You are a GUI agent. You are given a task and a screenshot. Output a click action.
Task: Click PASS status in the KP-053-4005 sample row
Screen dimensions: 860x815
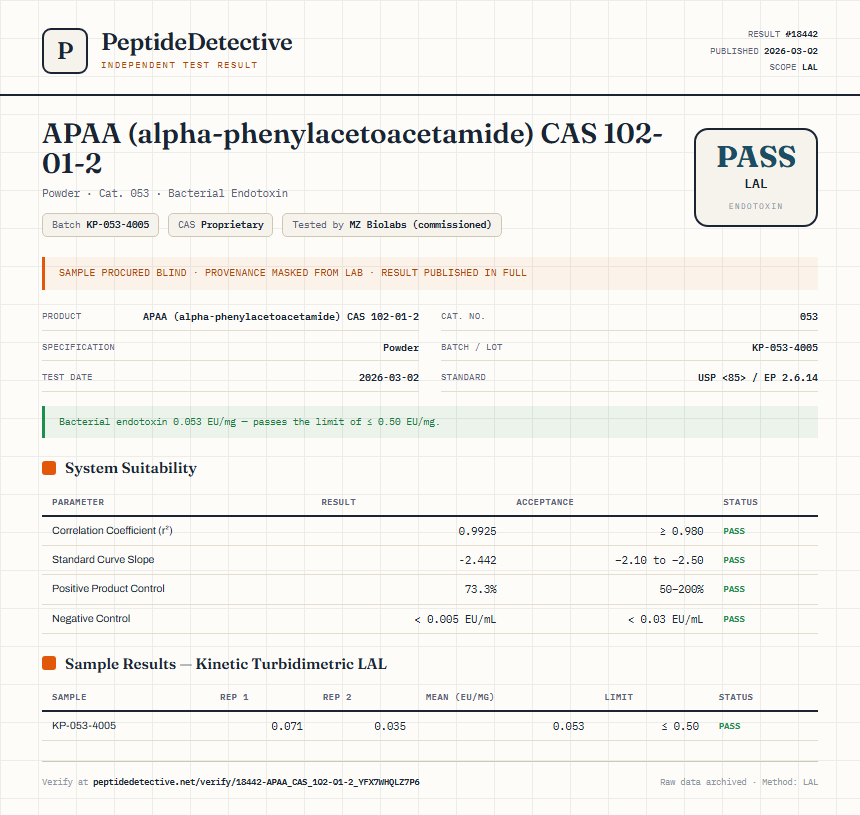pyautogui.click(x=729, y=726)
